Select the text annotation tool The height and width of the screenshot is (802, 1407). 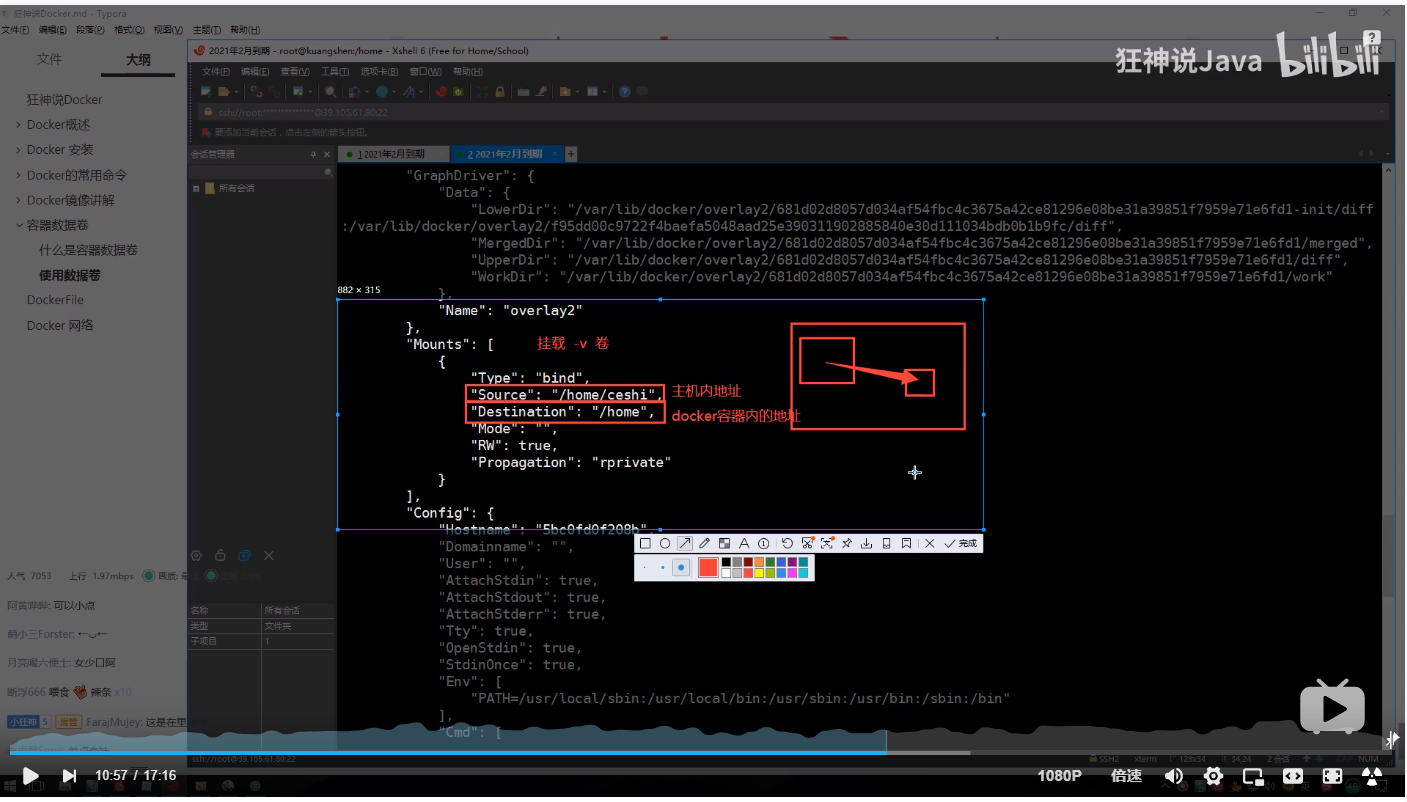[x=744, y=543]
